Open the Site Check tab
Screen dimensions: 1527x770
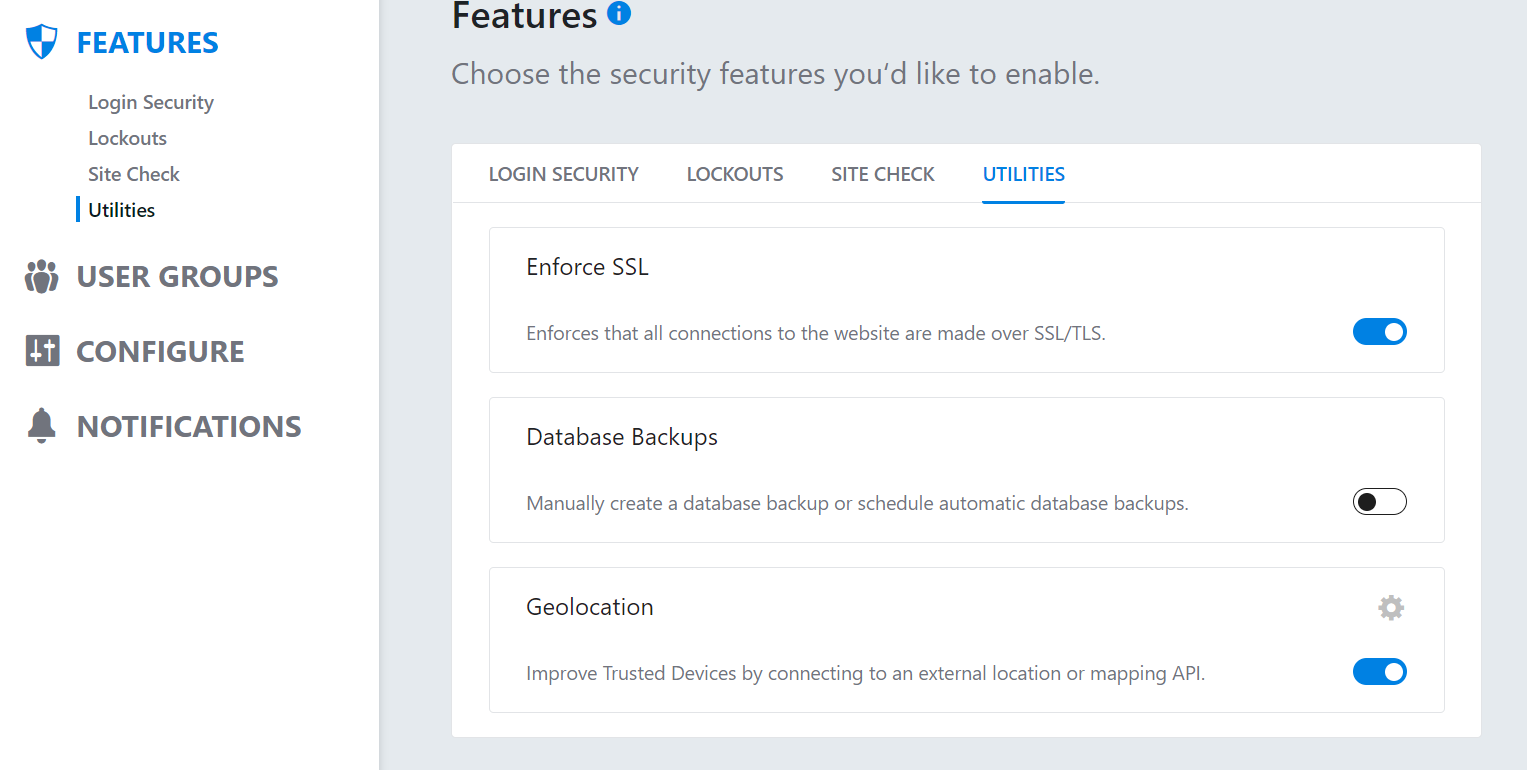coord(883,174)
